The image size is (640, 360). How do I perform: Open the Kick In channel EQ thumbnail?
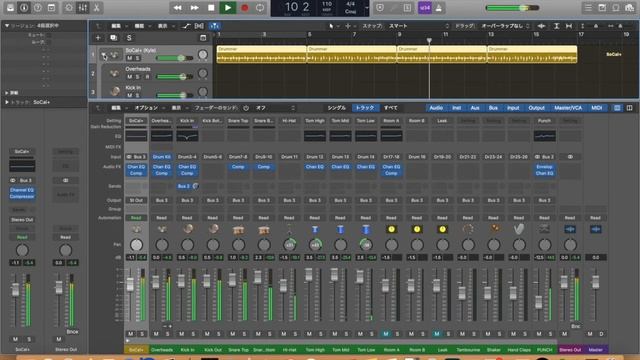187,136
